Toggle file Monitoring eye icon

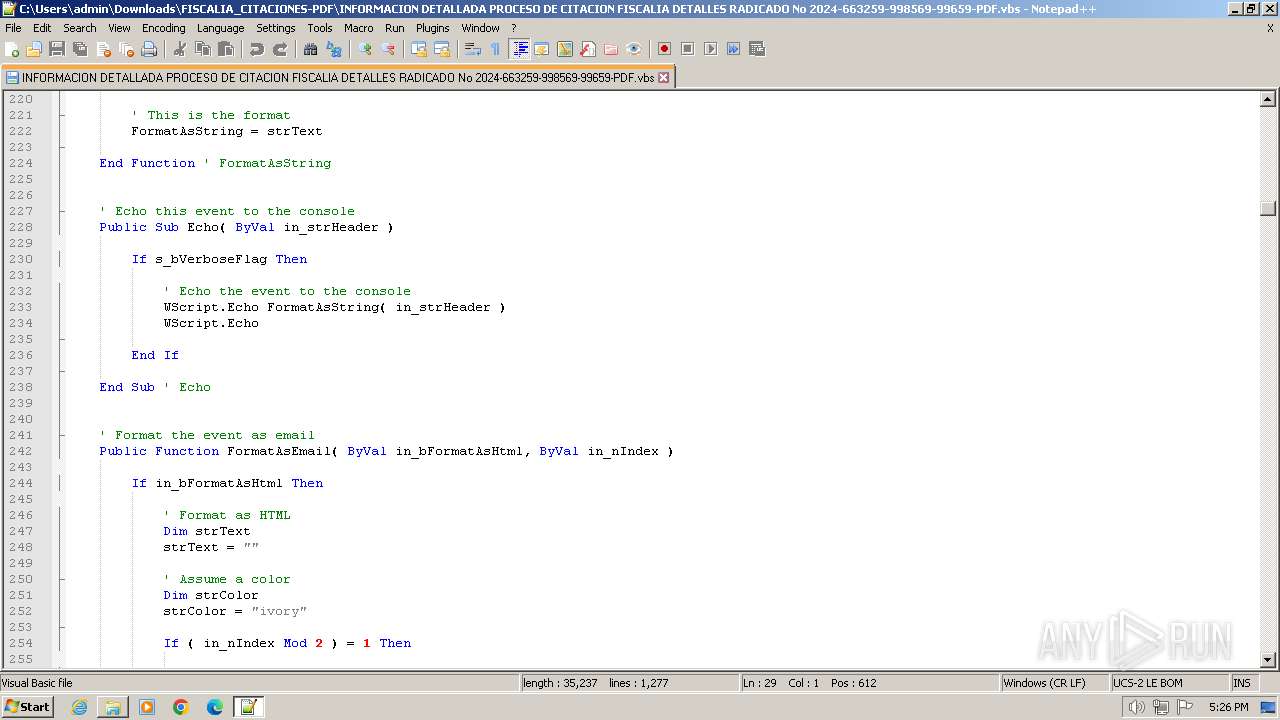coord(633,49)
